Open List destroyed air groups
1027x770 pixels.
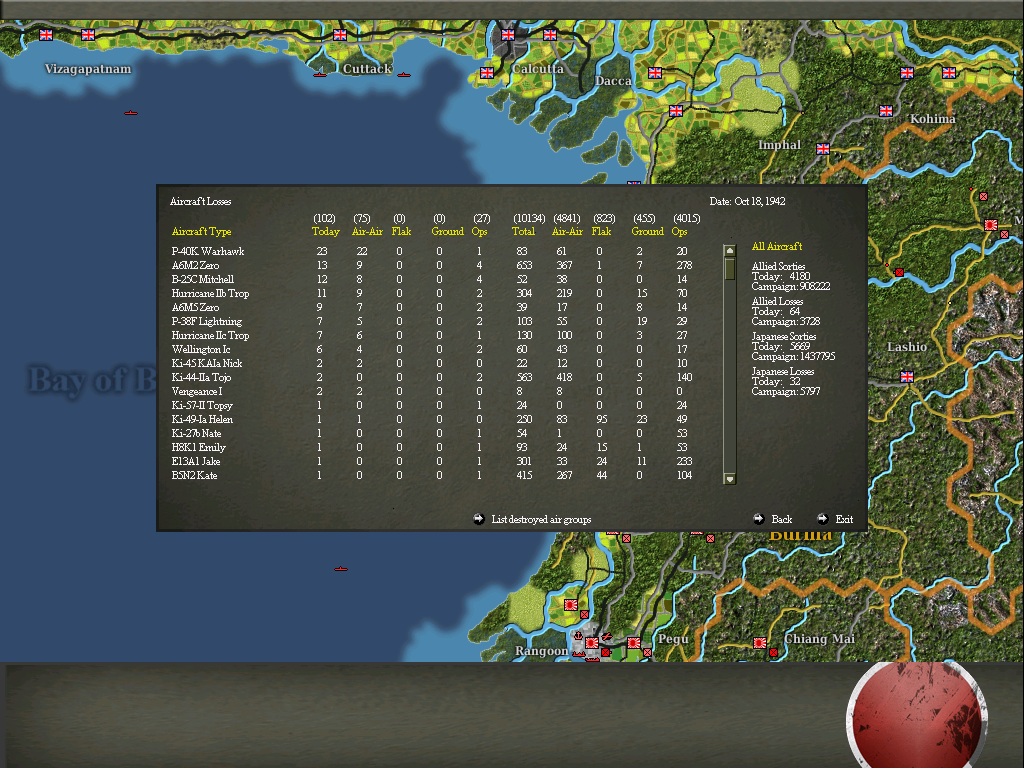pos(541,519)
